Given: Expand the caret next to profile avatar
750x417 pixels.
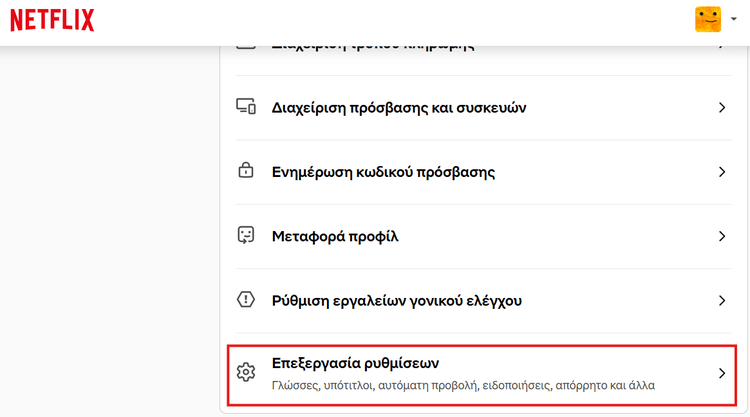Looking at the screenshot, I should click(733, 20).
